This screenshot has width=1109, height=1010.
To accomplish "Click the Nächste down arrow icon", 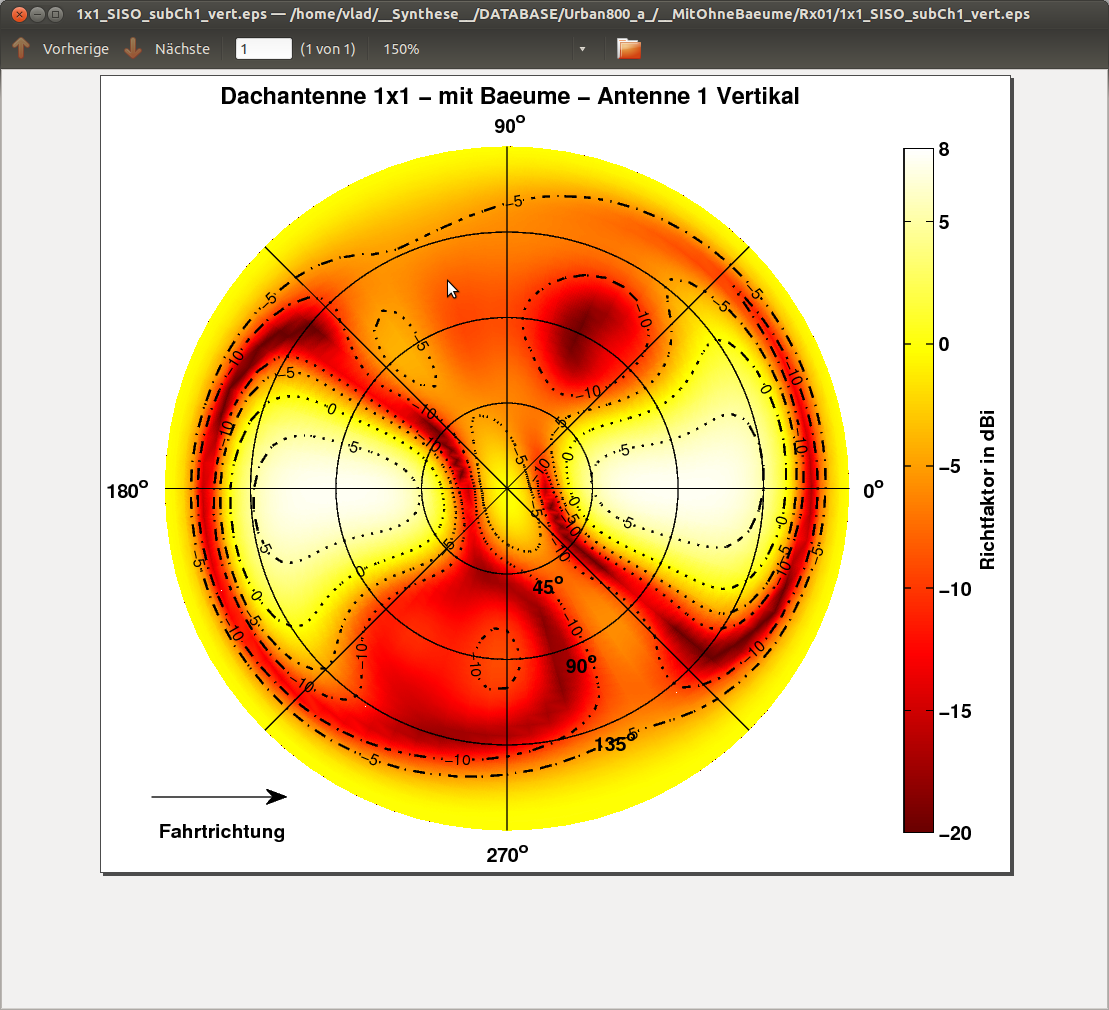I will click(133, 49).
